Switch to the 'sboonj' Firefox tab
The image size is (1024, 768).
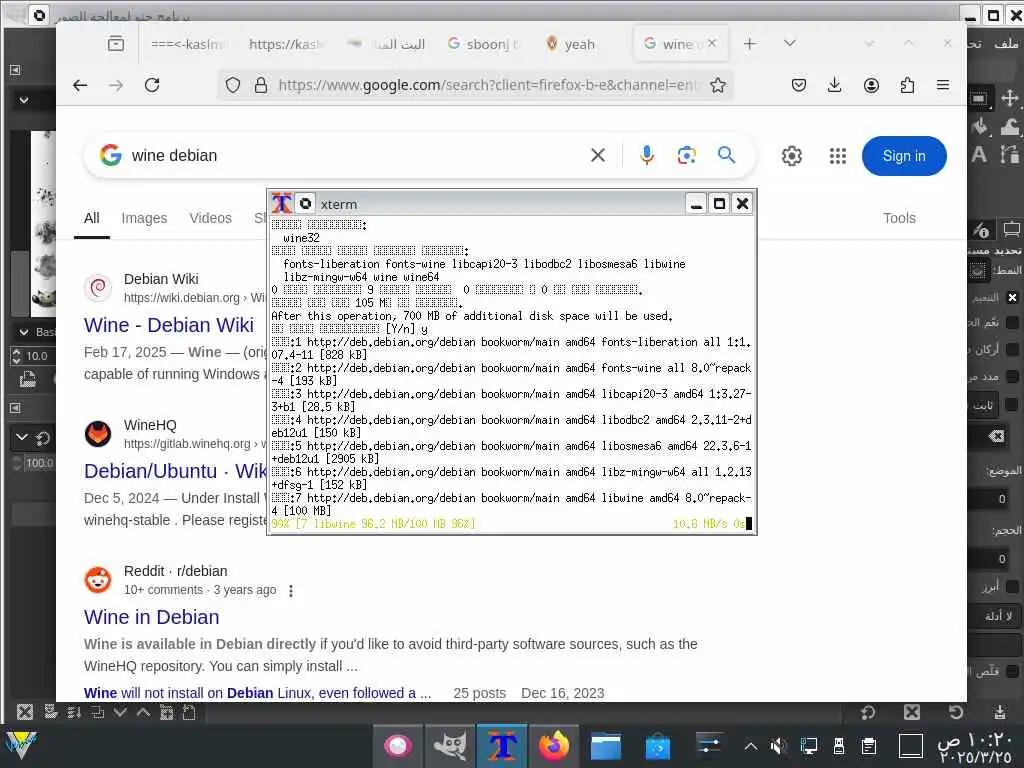point(485,44)
